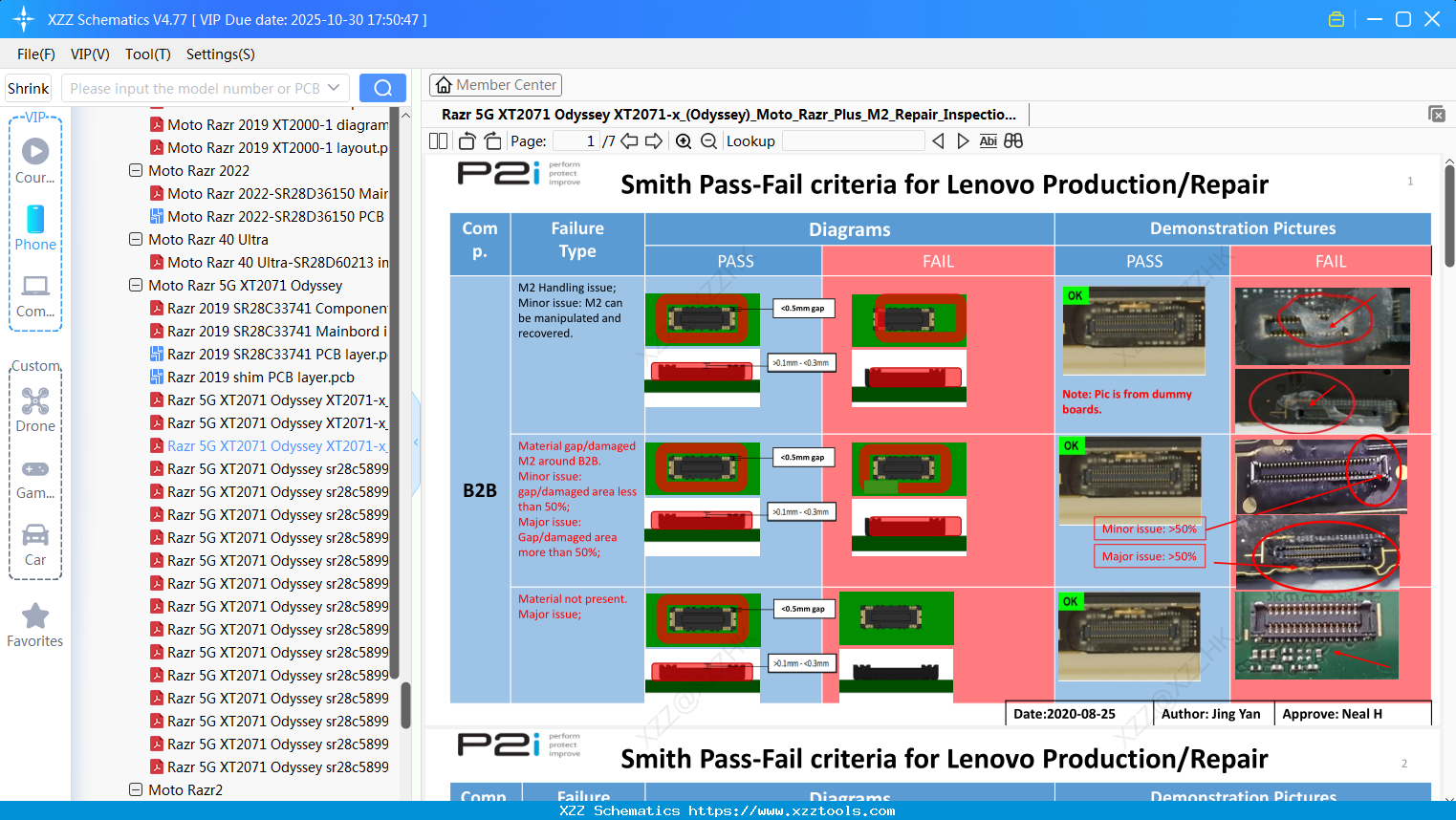Click the 'Date:2020-08-25' text in document
This screenshot has height=820, width=1456.
coord(1064,714)
